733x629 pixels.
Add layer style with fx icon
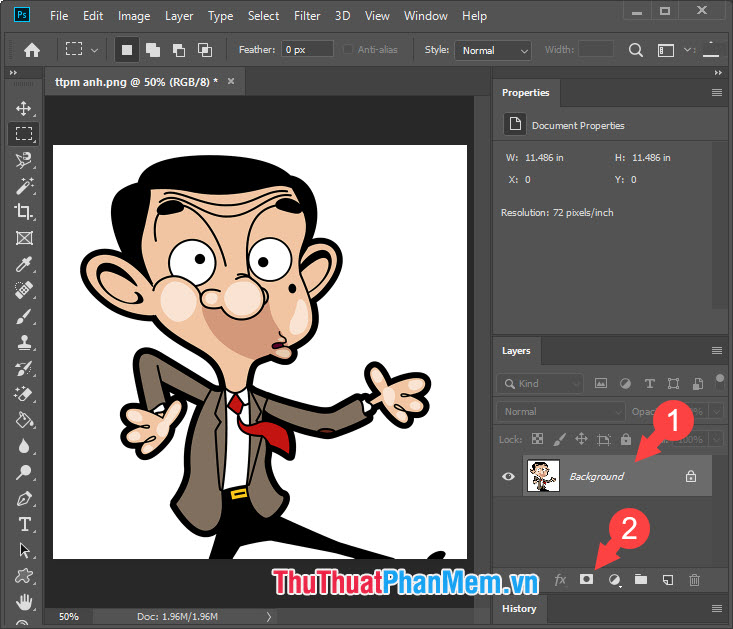click(x=560, y=580)
